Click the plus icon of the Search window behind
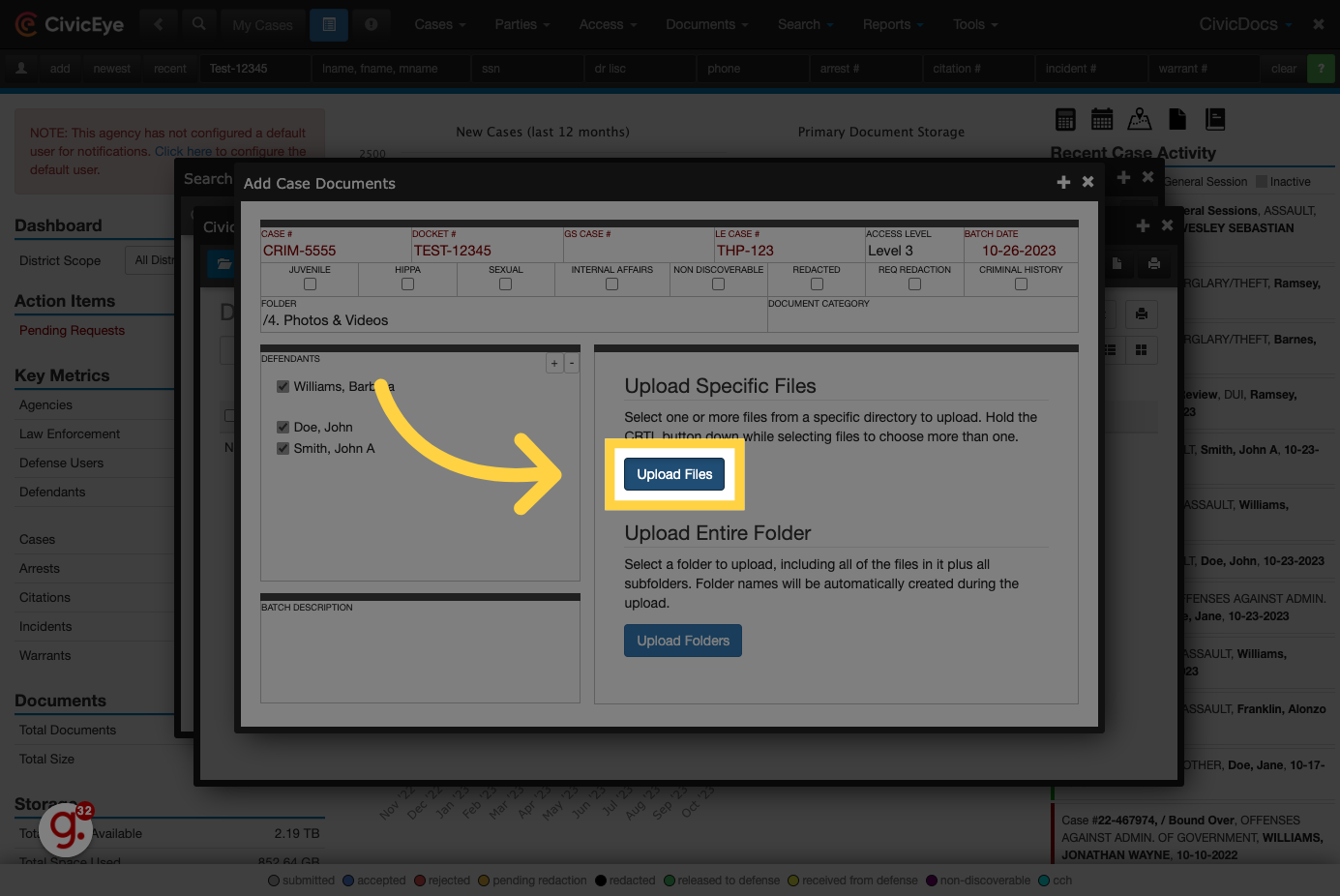1340x896 pixels. click(x=1123, y=177)
